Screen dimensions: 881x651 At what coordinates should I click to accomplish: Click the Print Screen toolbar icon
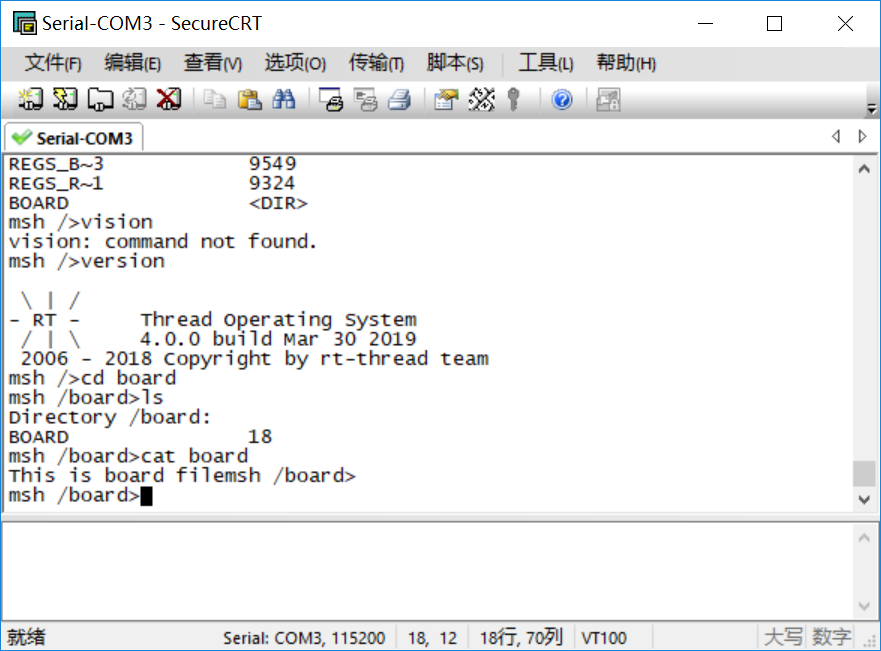click(x=331, y=99)
